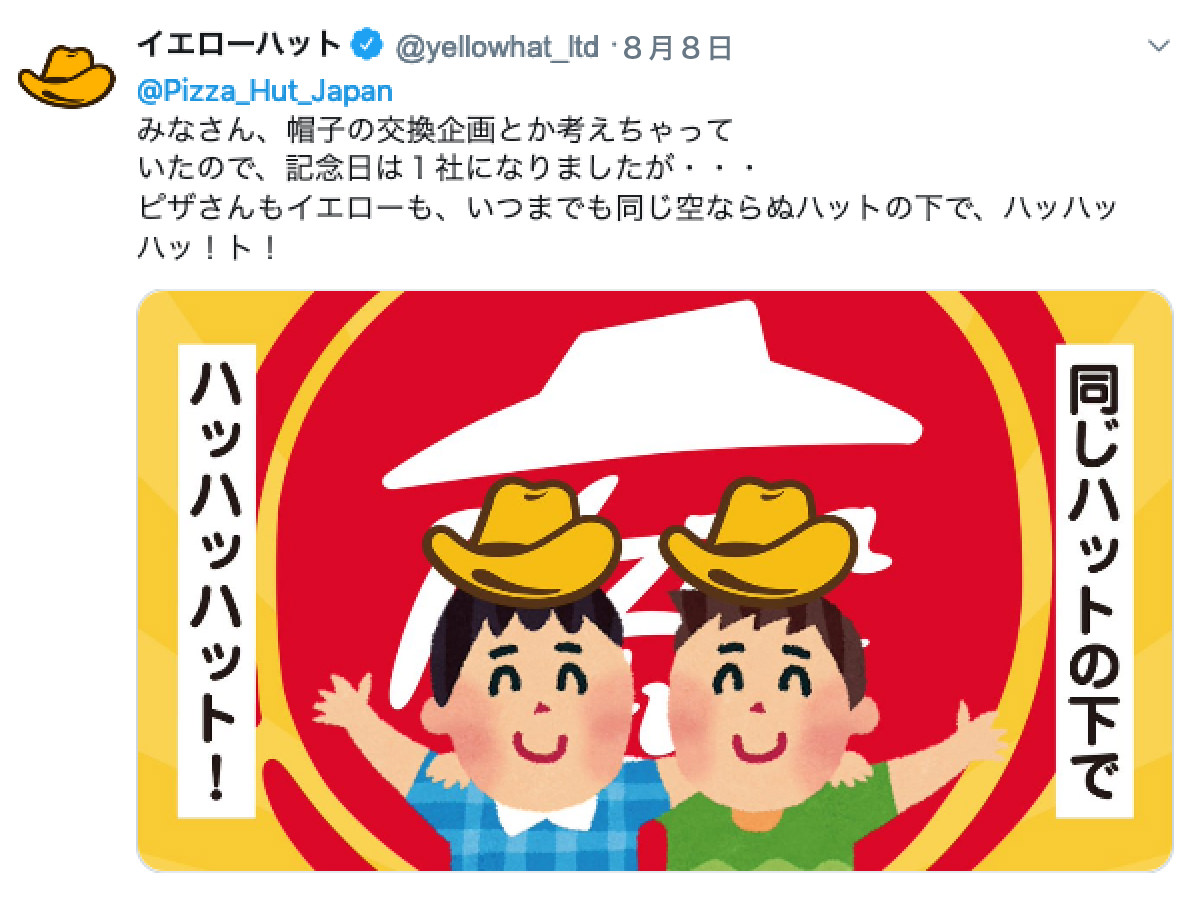Click the left boy's yellow cowboy hat
The width and height of the screenshot is (1192, 903).
522,543
